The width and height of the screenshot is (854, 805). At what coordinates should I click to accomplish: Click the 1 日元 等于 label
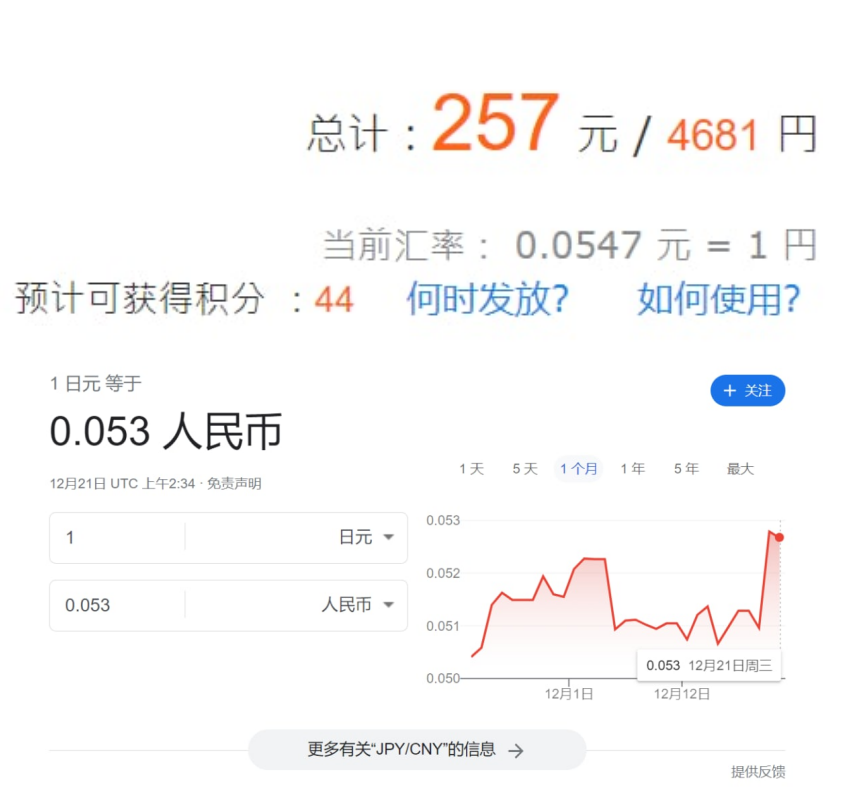96,383
